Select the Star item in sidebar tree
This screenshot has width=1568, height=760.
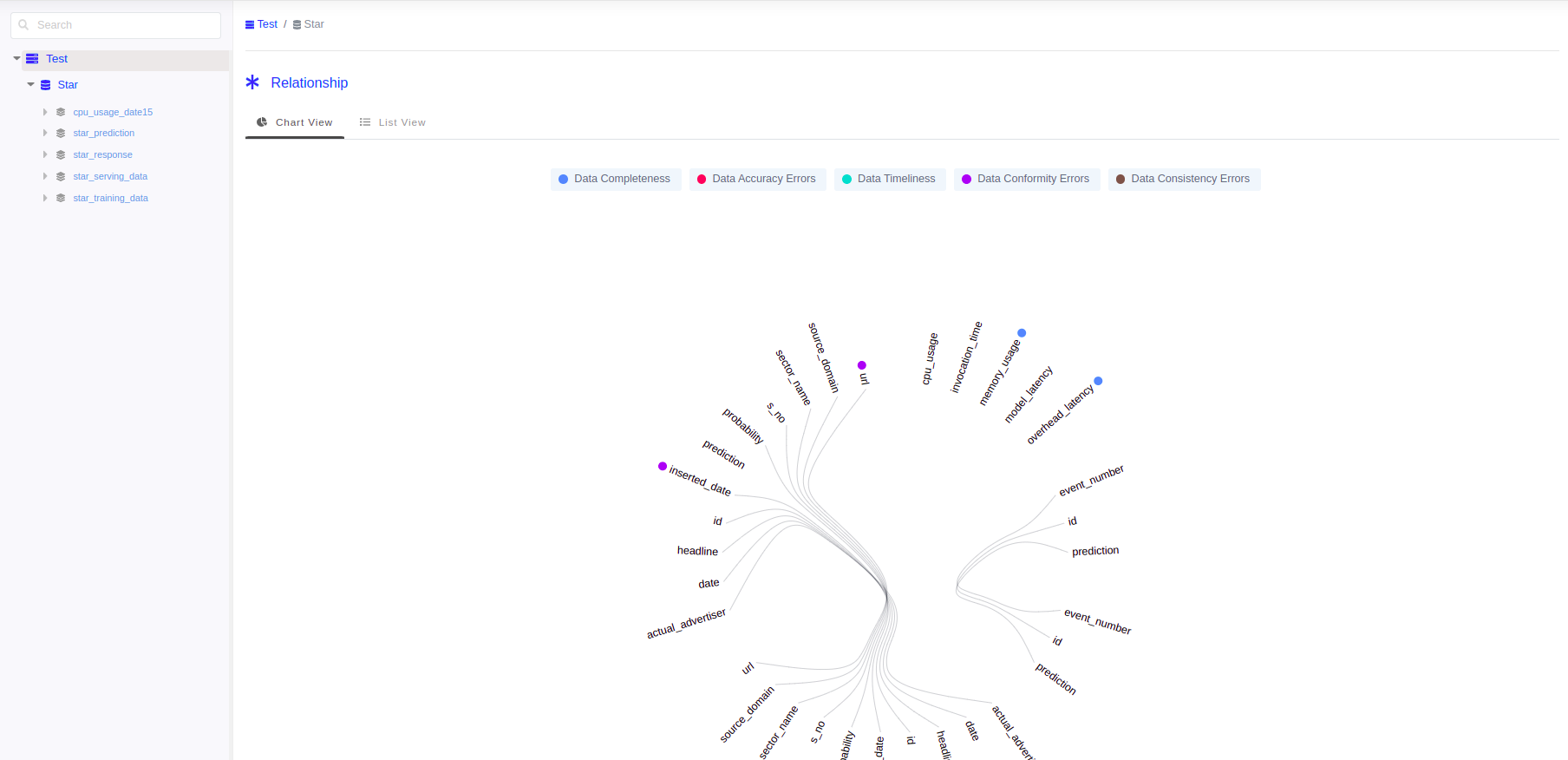point(68,85)
